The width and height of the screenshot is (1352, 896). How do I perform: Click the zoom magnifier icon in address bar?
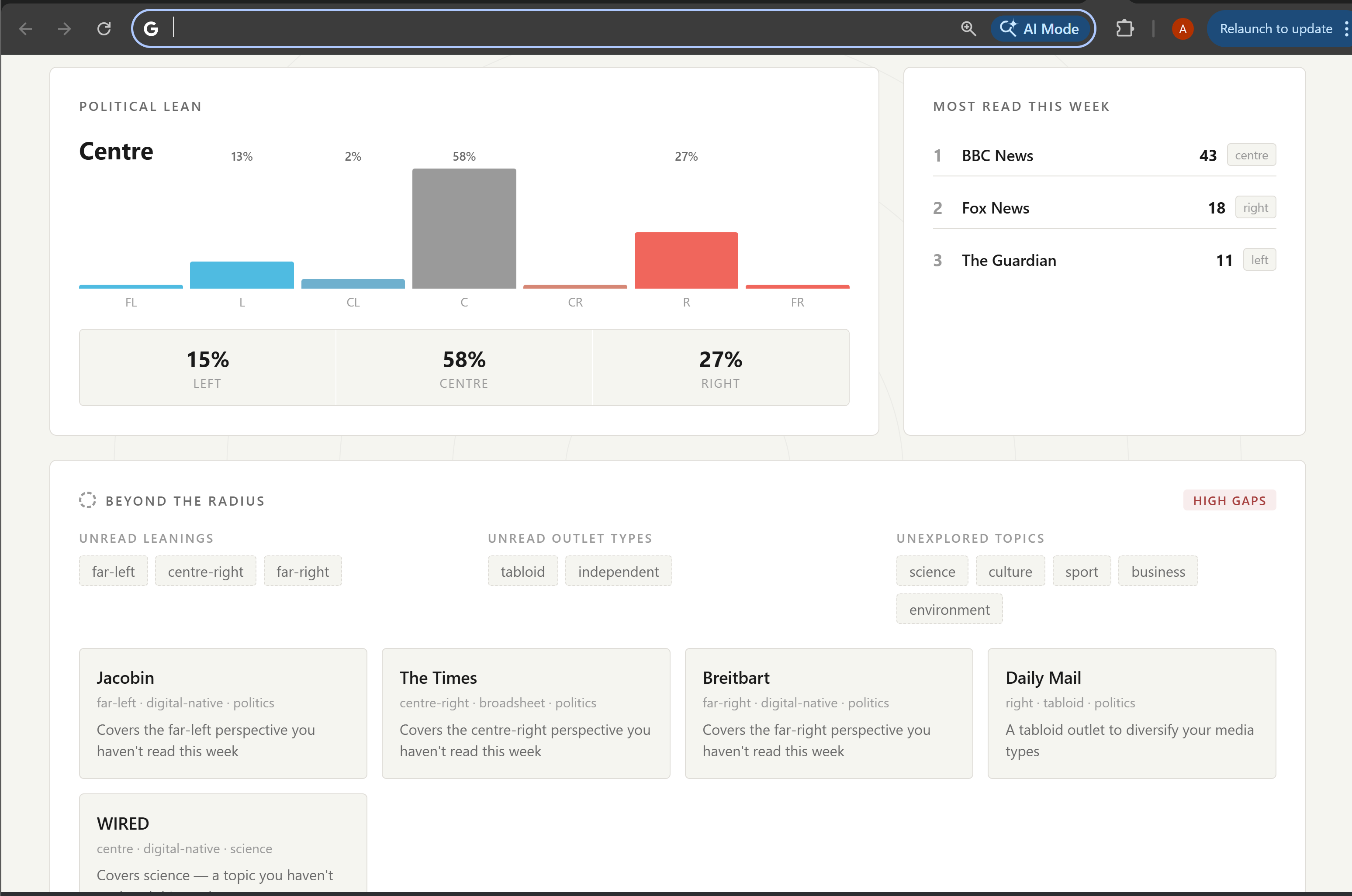pyautogui.click(x=968, y=28)
